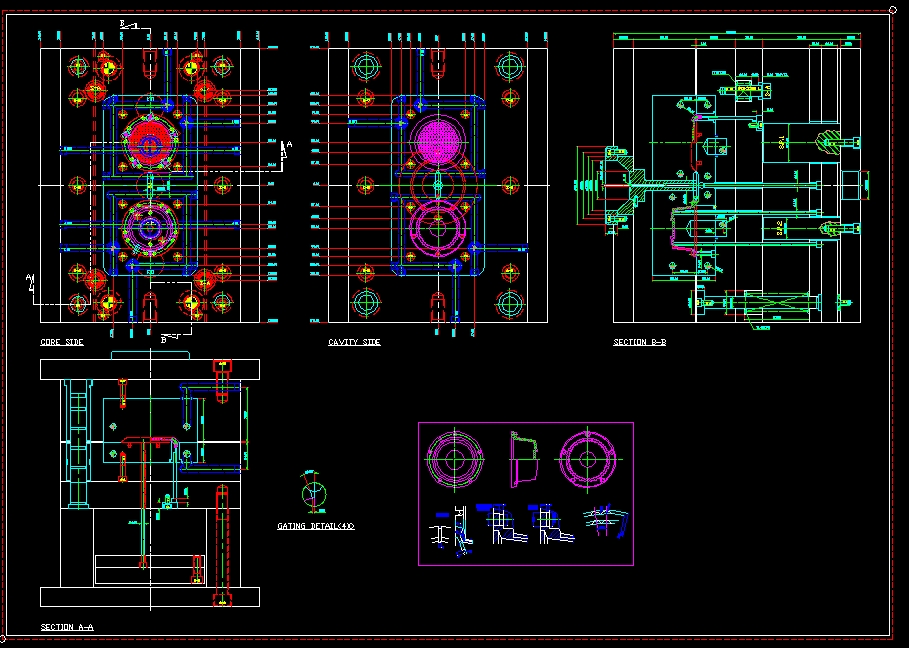Screen dimensions: 909x648
Task: Click the CAVITY SIDE view label
Action: tap(353, 342)
